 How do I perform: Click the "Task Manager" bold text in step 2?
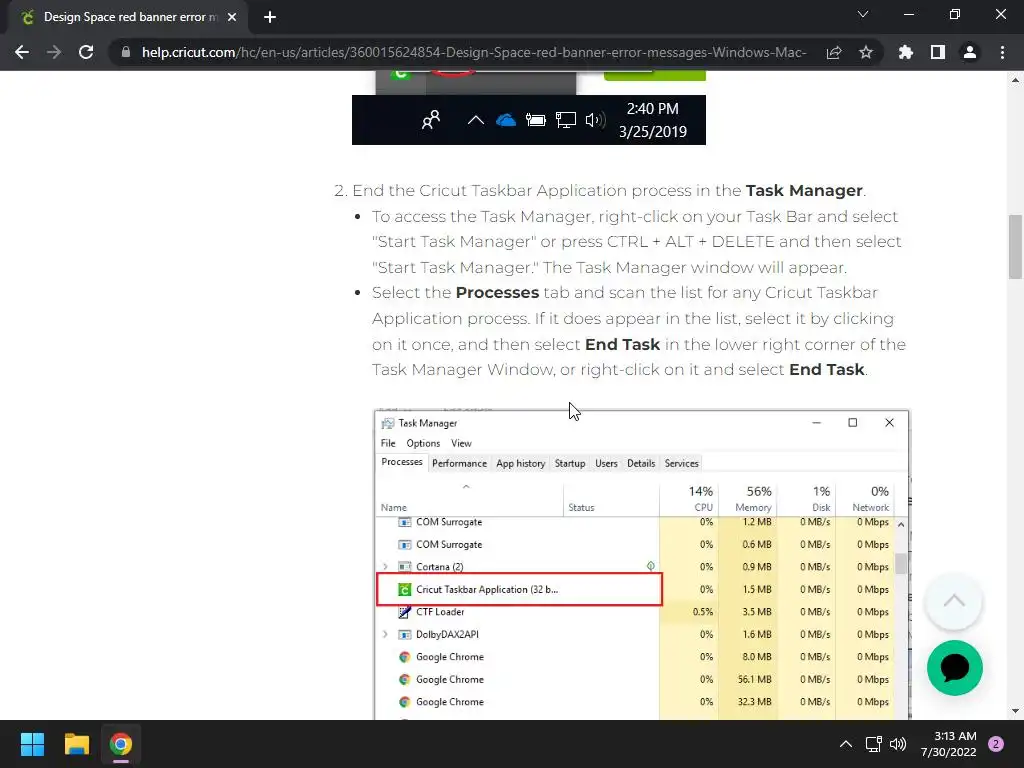click(804, 191)
